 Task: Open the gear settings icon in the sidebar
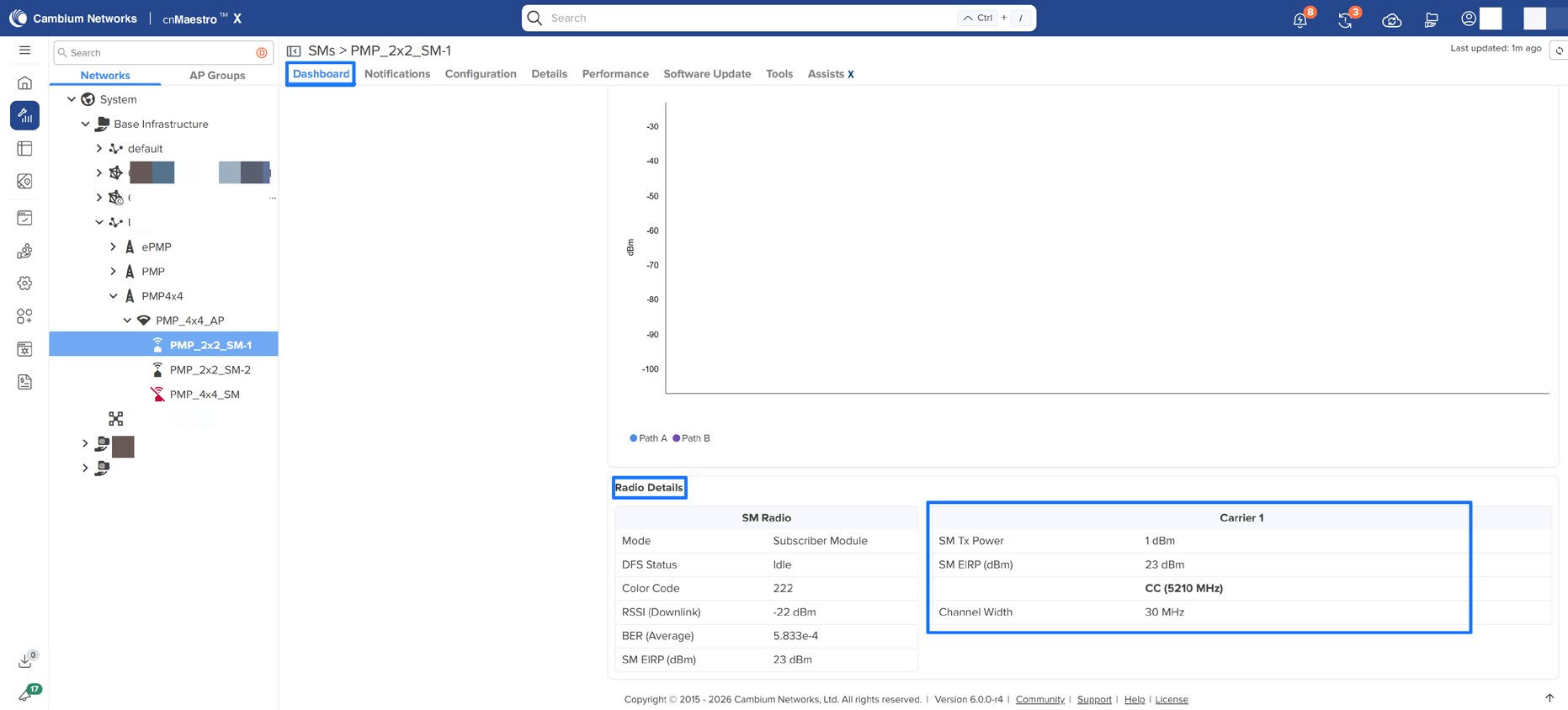[24, 283]
